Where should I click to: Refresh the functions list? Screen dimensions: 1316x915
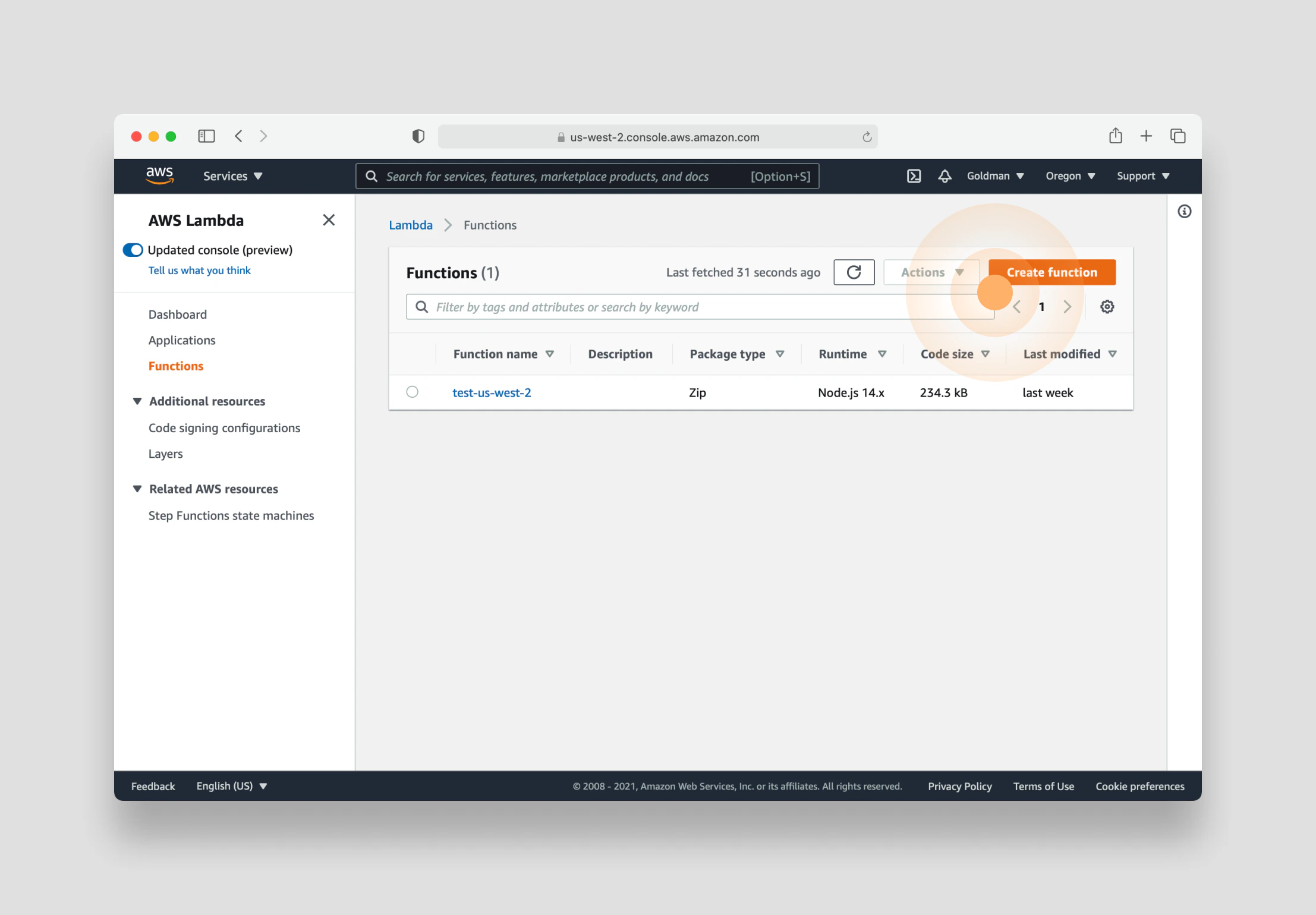point(854,272)
